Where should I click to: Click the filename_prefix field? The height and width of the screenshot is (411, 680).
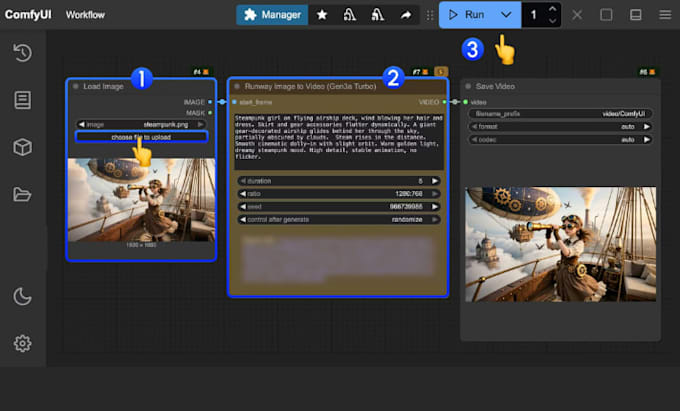coord(560,114)
